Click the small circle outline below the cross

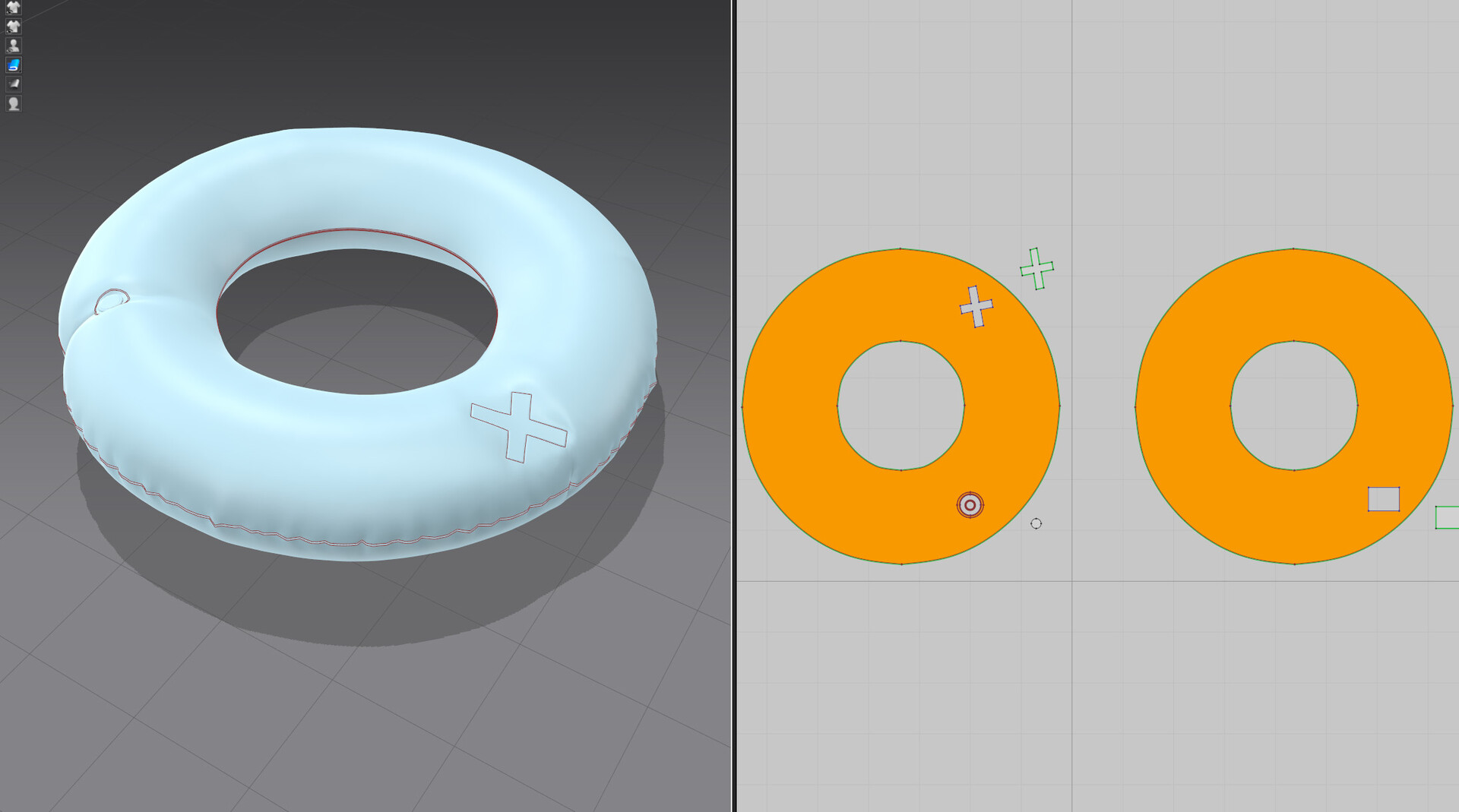(x=1035, y=523)
